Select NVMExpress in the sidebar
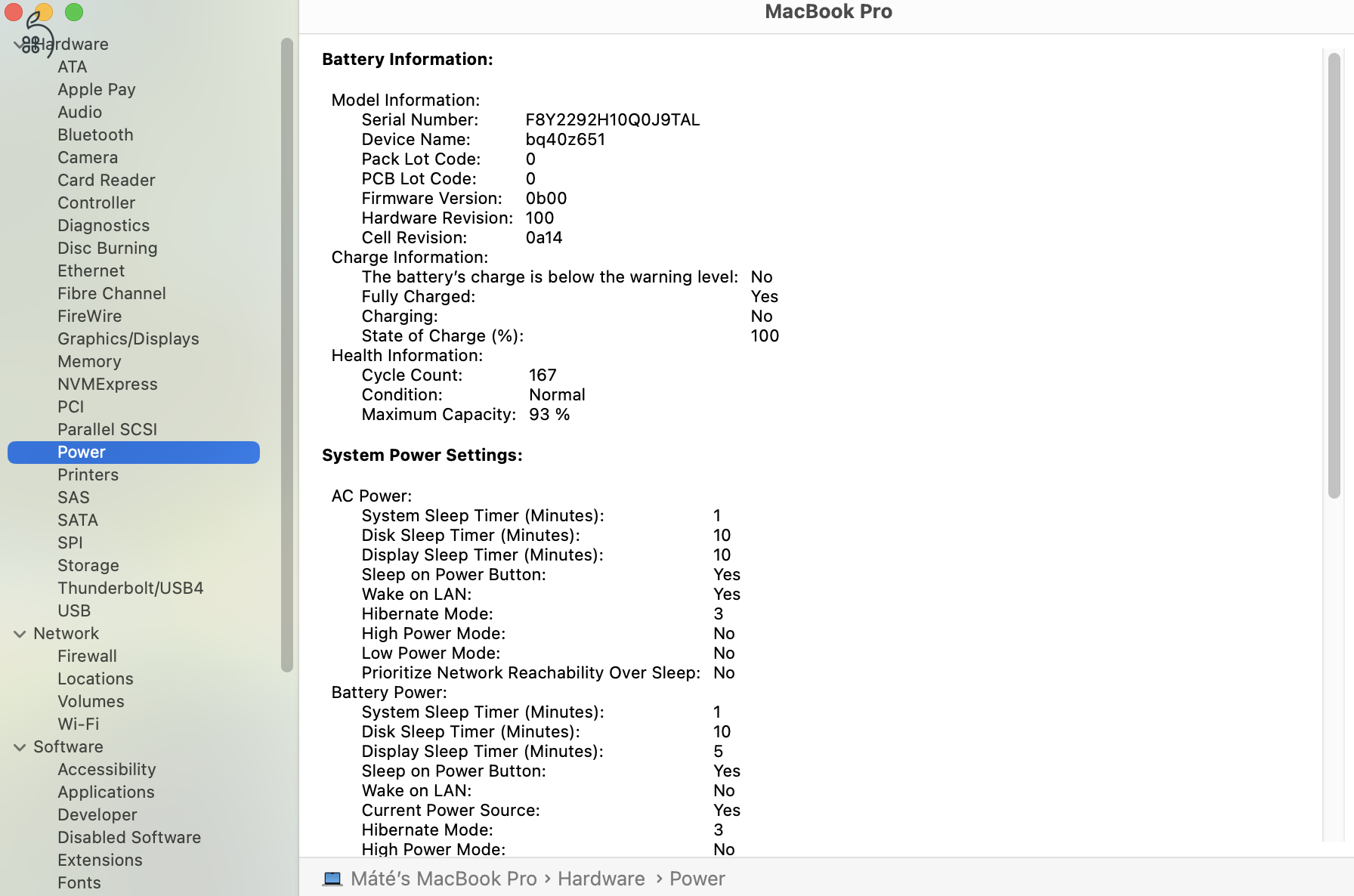The height and width of the screenshot is (896, 1354). tap(107, 385)
